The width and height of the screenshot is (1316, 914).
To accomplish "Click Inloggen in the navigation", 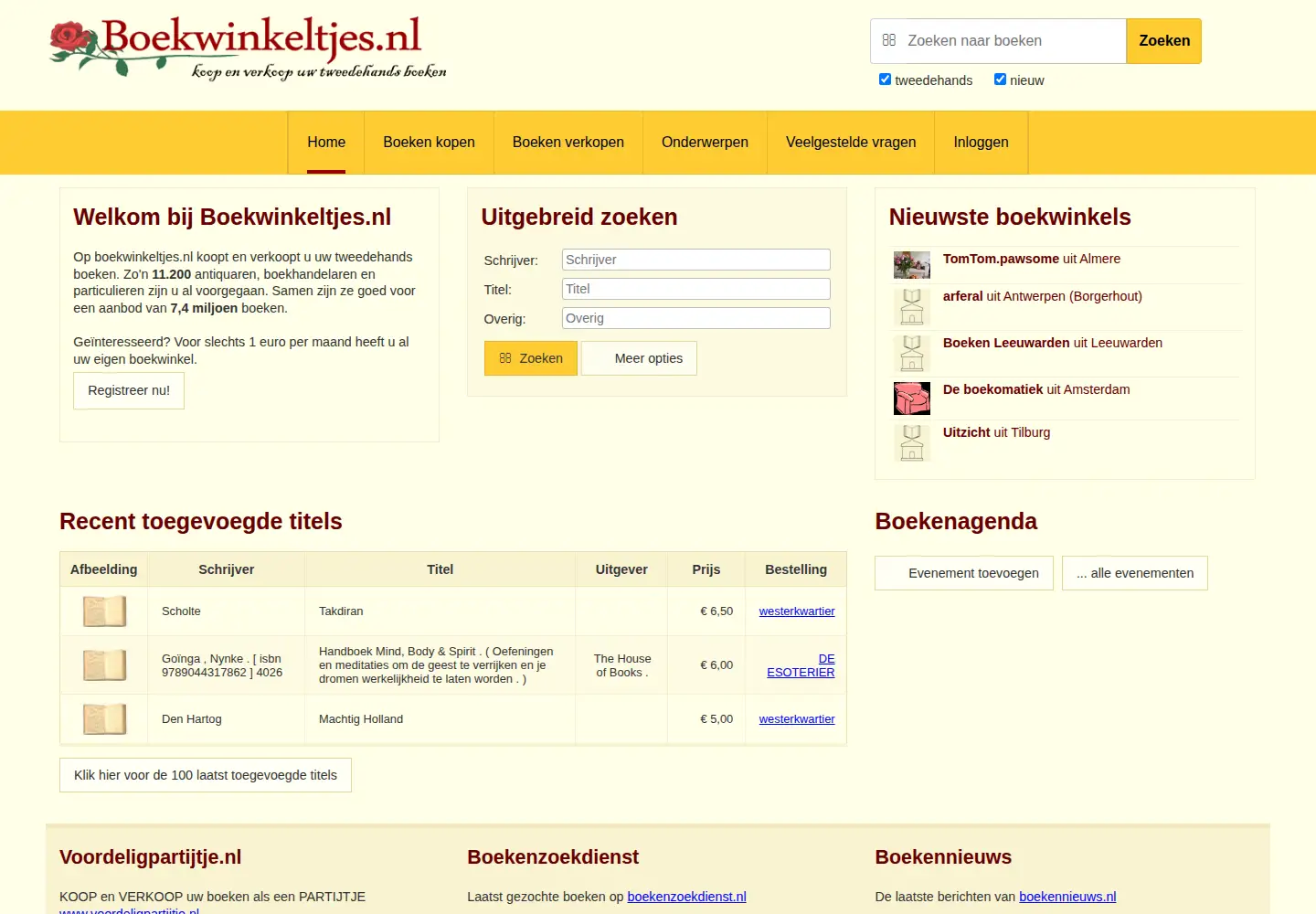I will click(981, 143).
